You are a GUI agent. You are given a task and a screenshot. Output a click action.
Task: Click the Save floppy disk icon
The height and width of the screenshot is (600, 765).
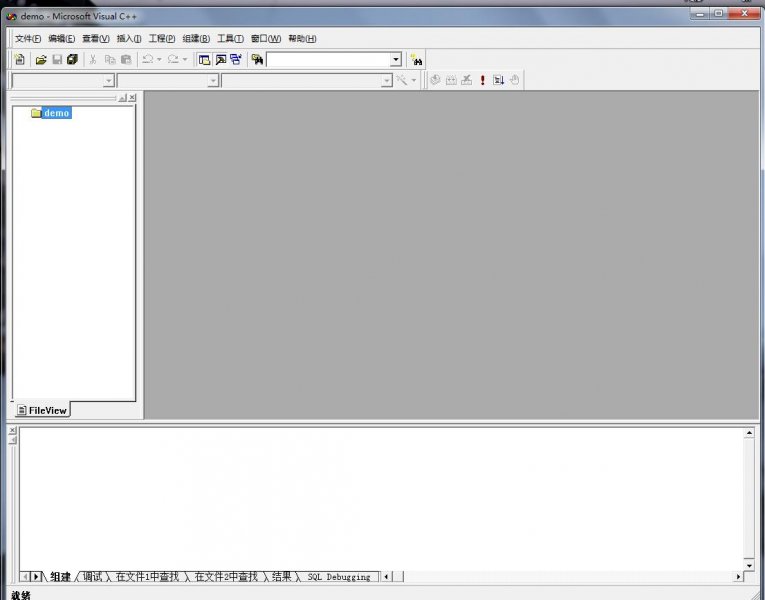(x=57, y=60)
